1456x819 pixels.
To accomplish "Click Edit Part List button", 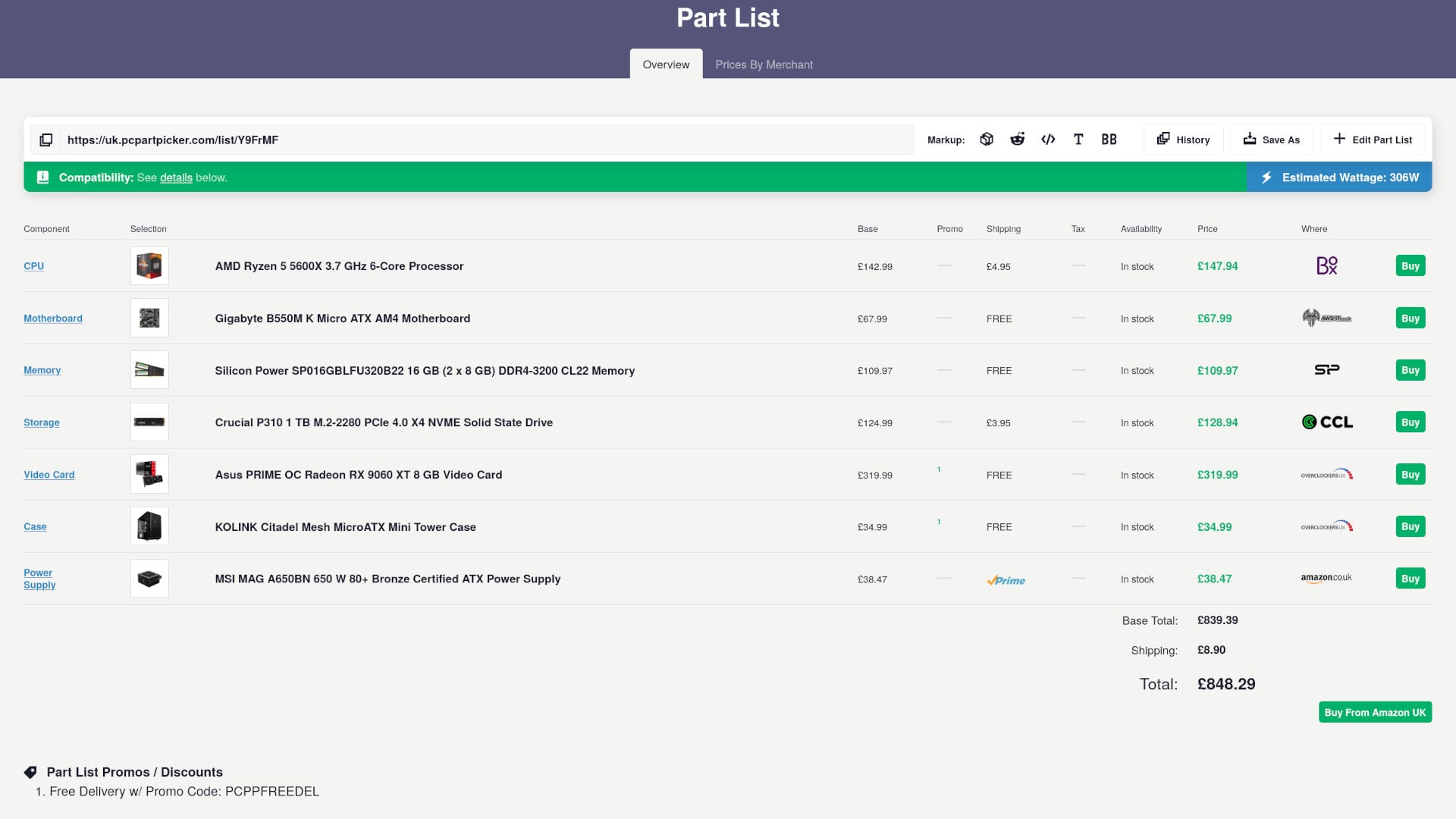I will tap(1373, 140).
